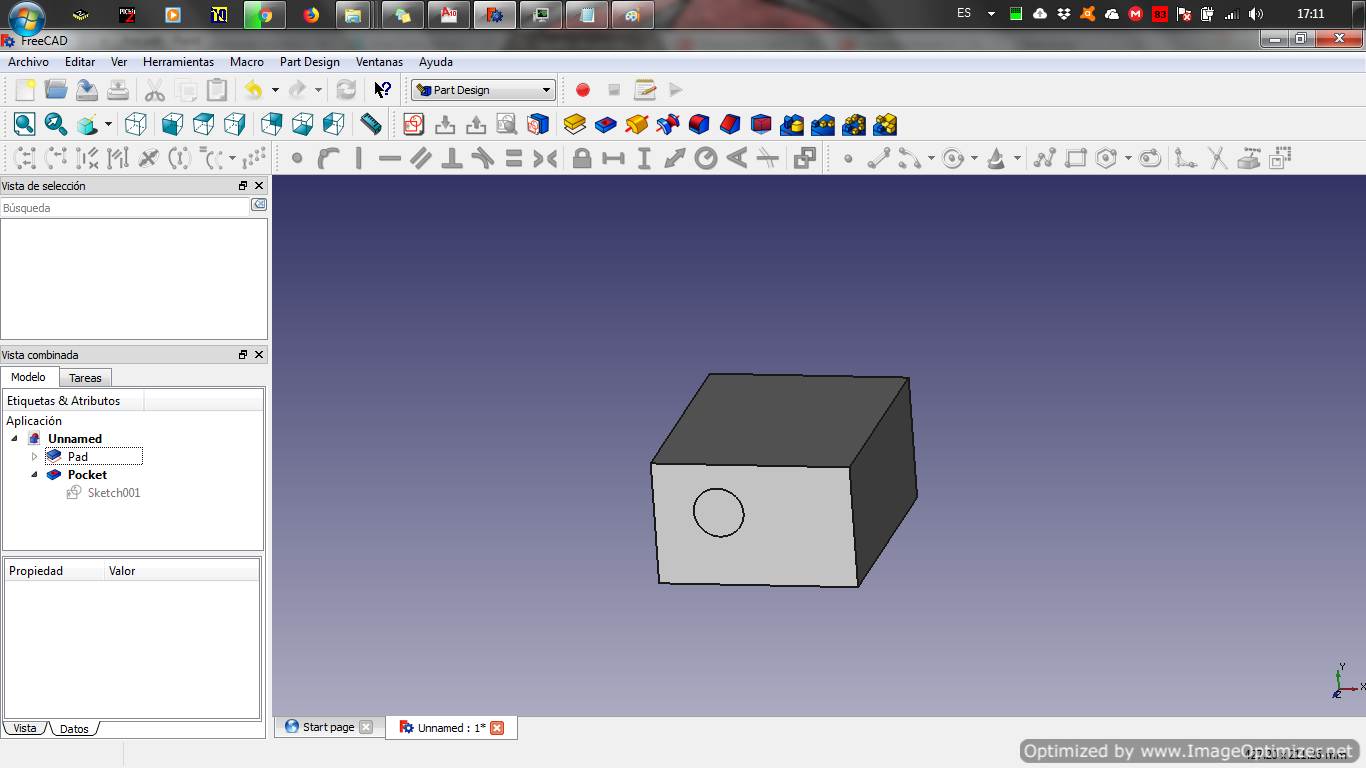
Task: Click the Firefox icon in the taskbar
Action: click(311, 15)
